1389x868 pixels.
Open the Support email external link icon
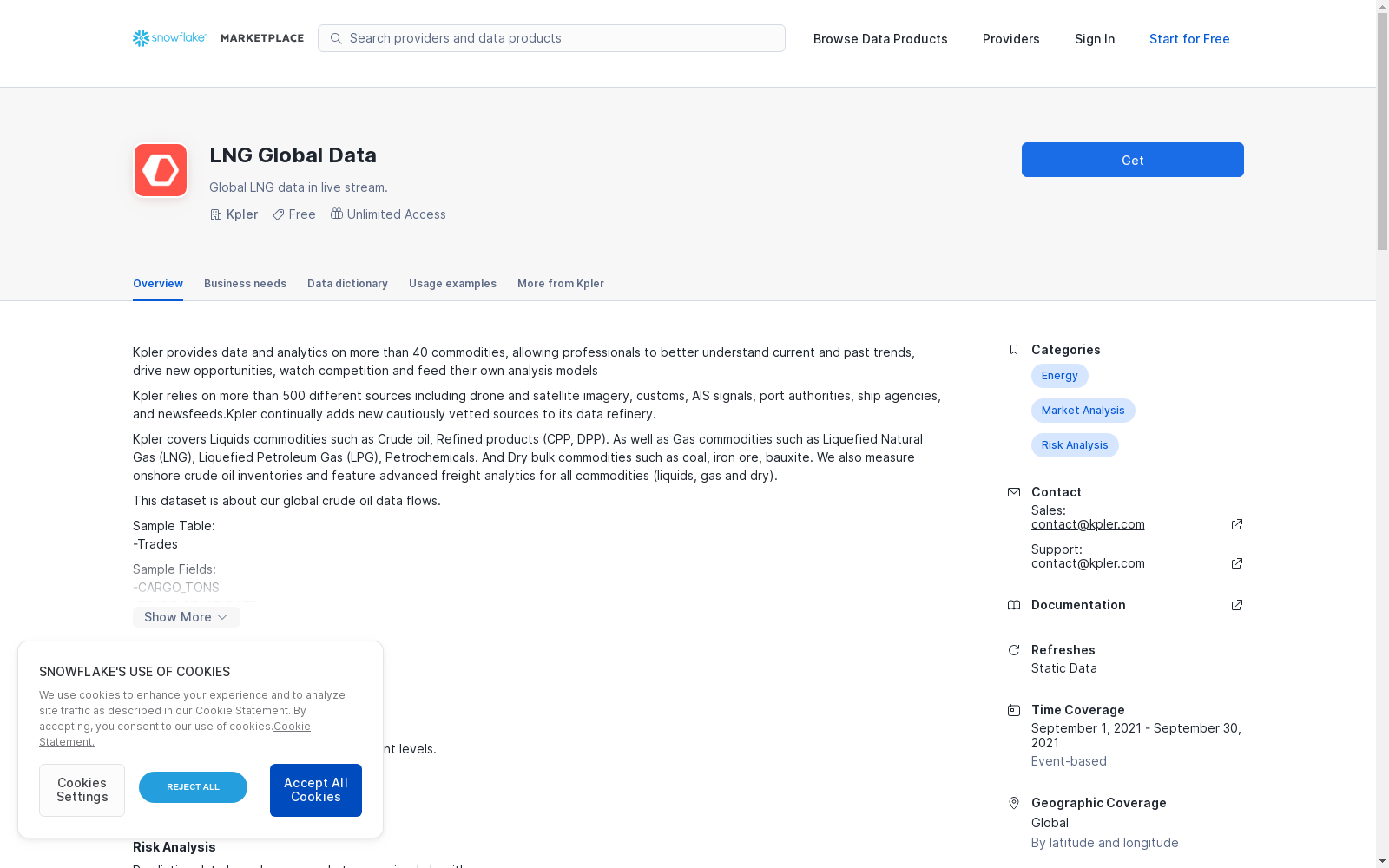click(x=1237, y=563)
